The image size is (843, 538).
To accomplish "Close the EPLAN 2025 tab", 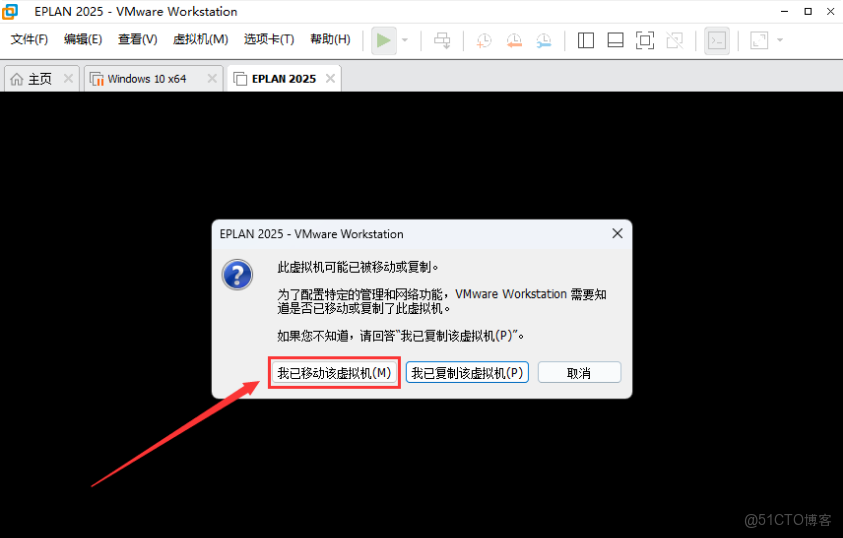I will [330, 78].
